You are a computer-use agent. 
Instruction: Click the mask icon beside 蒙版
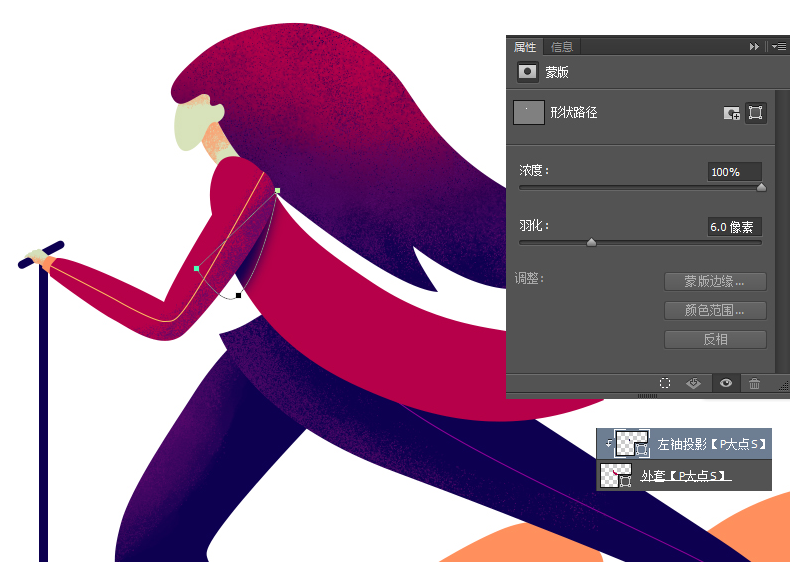(x=527, y=72)
